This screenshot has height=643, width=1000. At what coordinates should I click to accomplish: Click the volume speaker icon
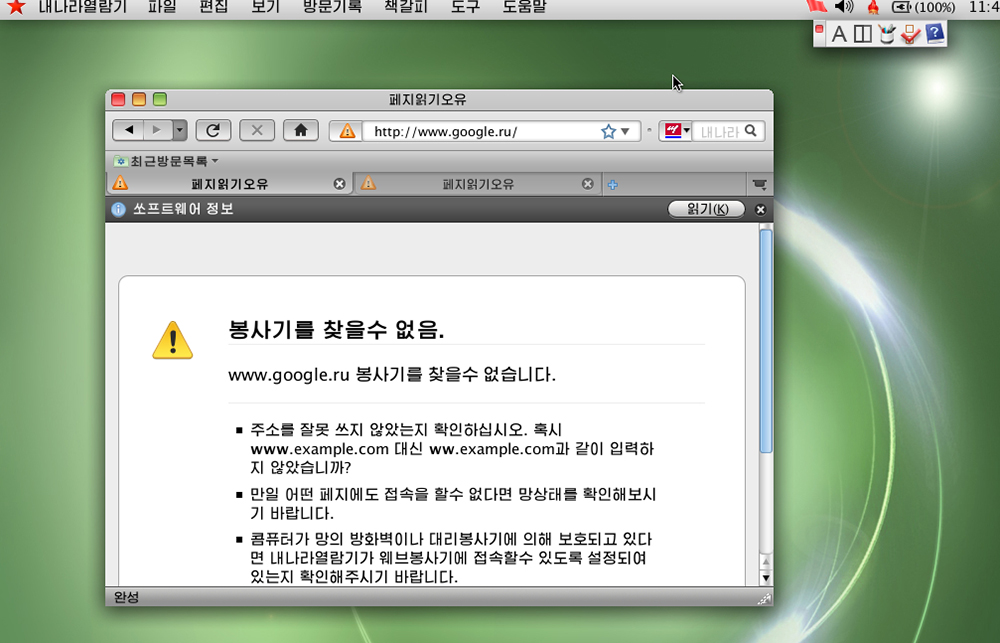(844, 6)
